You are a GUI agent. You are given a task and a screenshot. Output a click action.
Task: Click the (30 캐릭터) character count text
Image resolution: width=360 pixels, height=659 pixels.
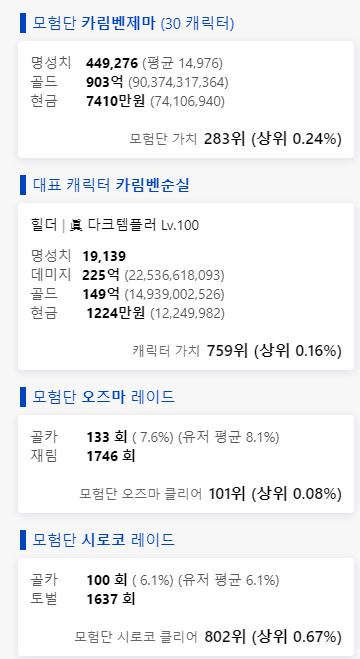click(197, 24)
